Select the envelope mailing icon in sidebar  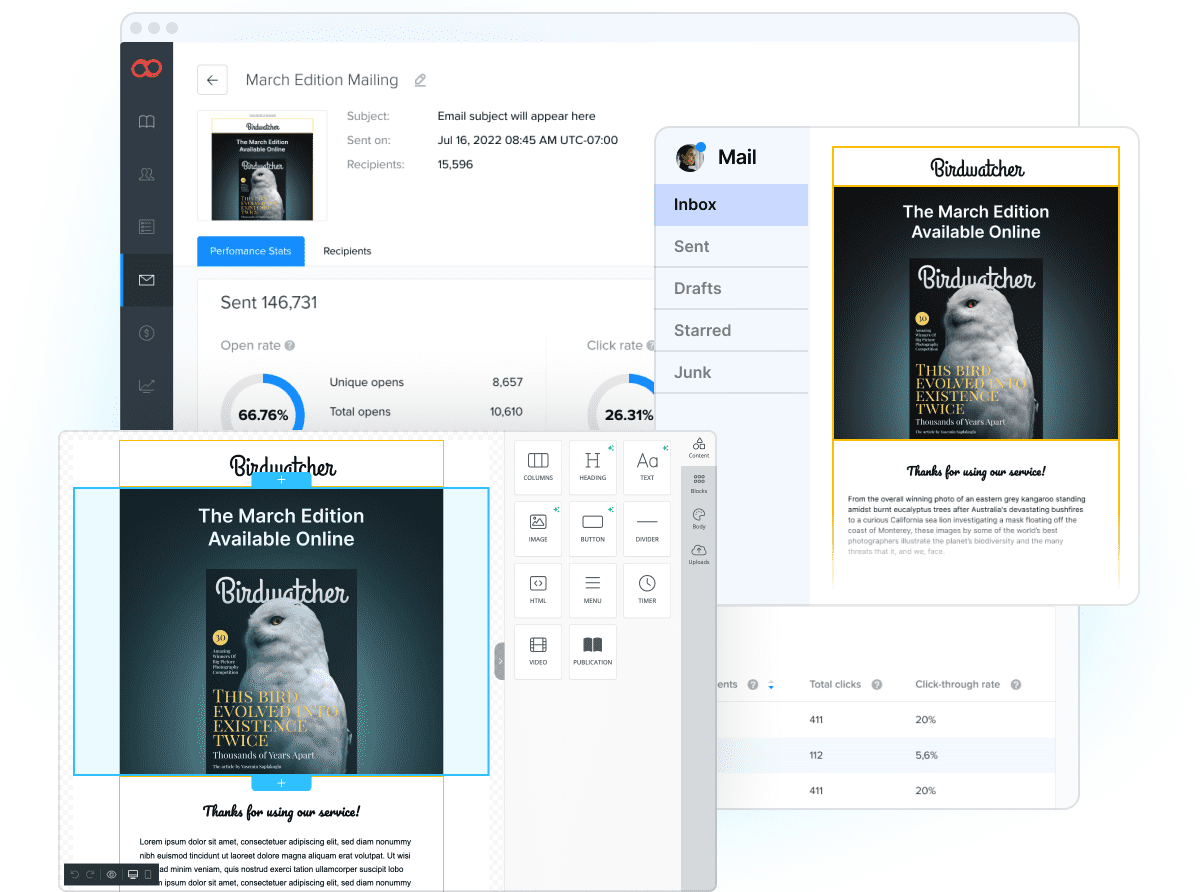(147, 280)
